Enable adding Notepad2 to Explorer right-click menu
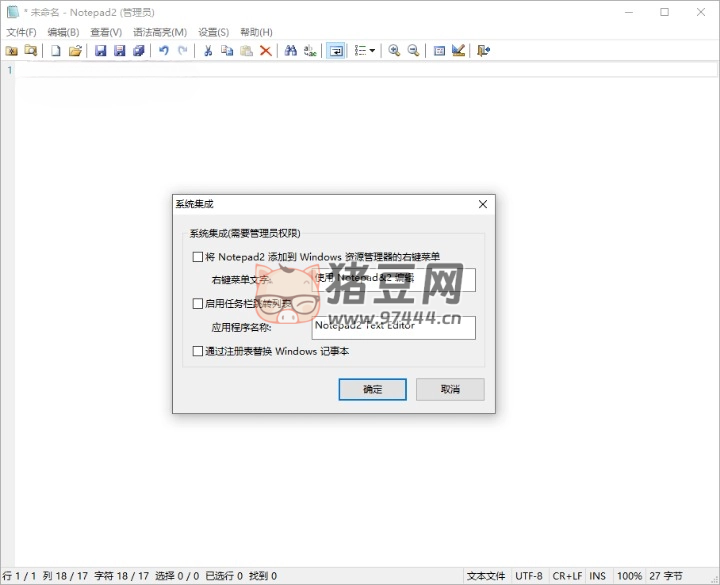 click(197, 256)
